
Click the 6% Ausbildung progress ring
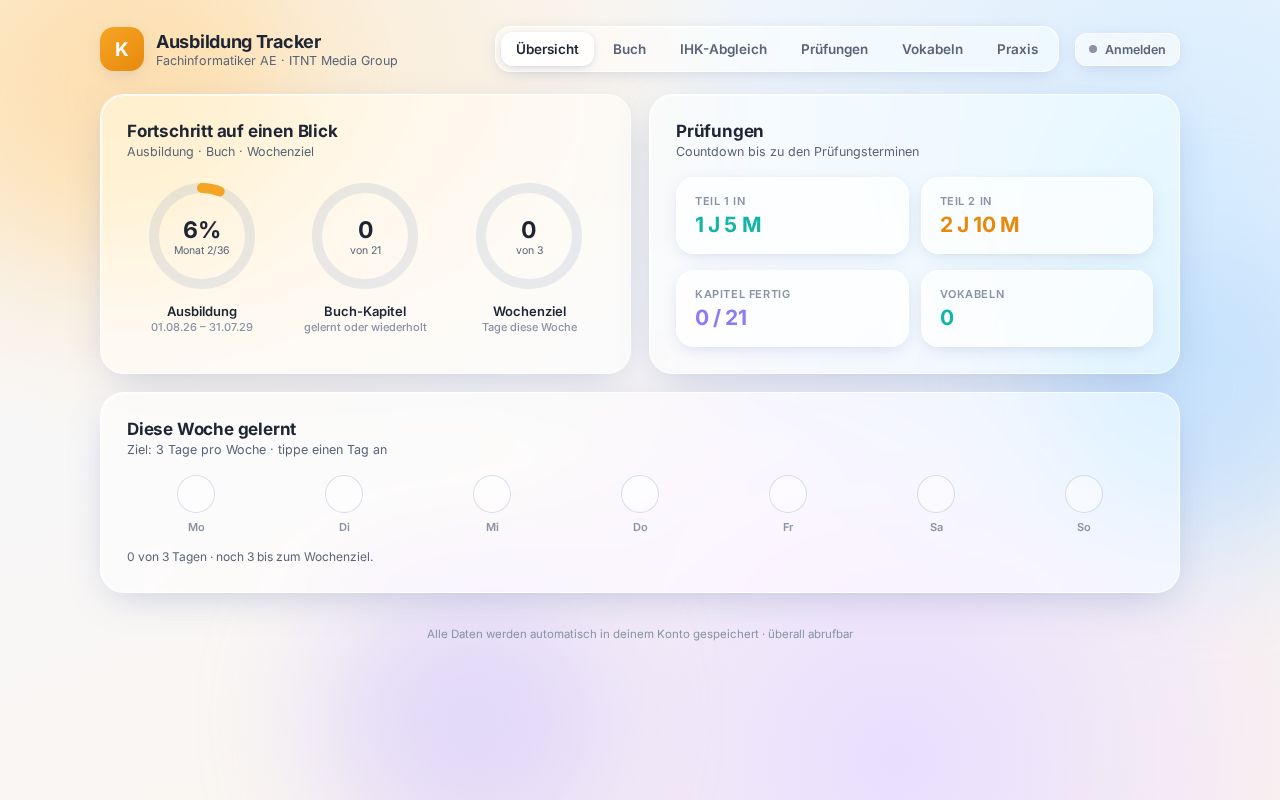click(202, 236)
